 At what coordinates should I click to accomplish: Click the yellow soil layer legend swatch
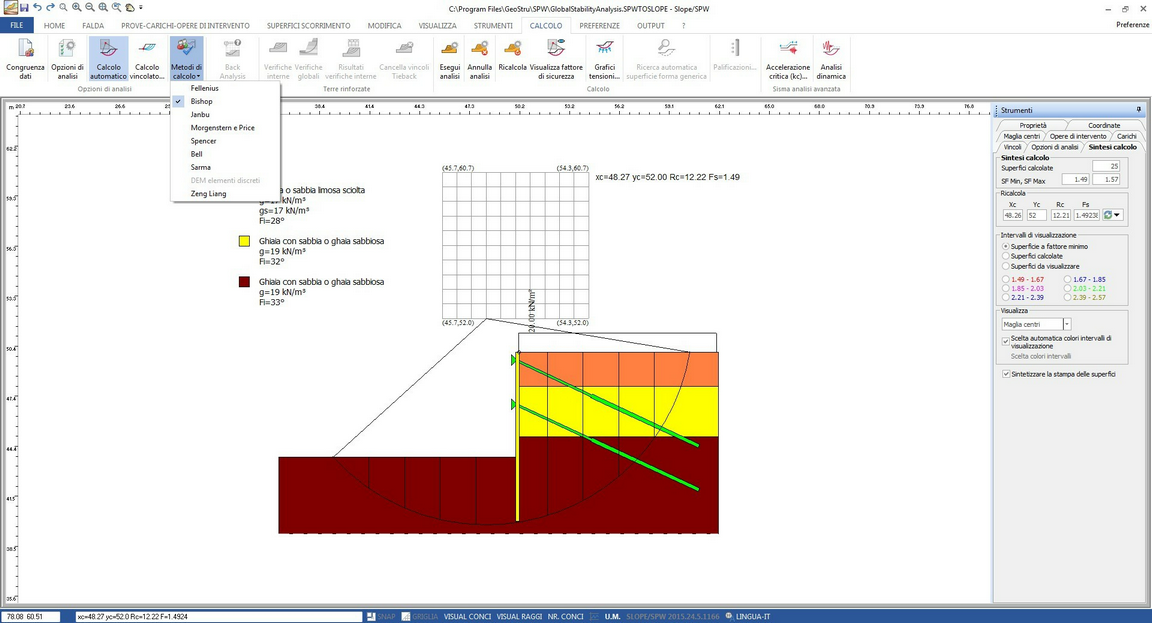pos(245,241)
